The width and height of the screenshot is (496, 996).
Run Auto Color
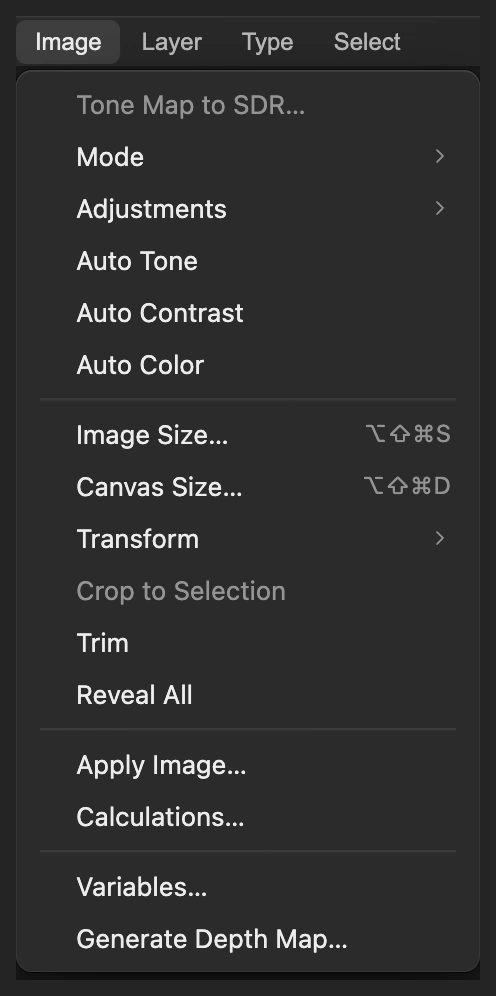click(x=248, y=365)
